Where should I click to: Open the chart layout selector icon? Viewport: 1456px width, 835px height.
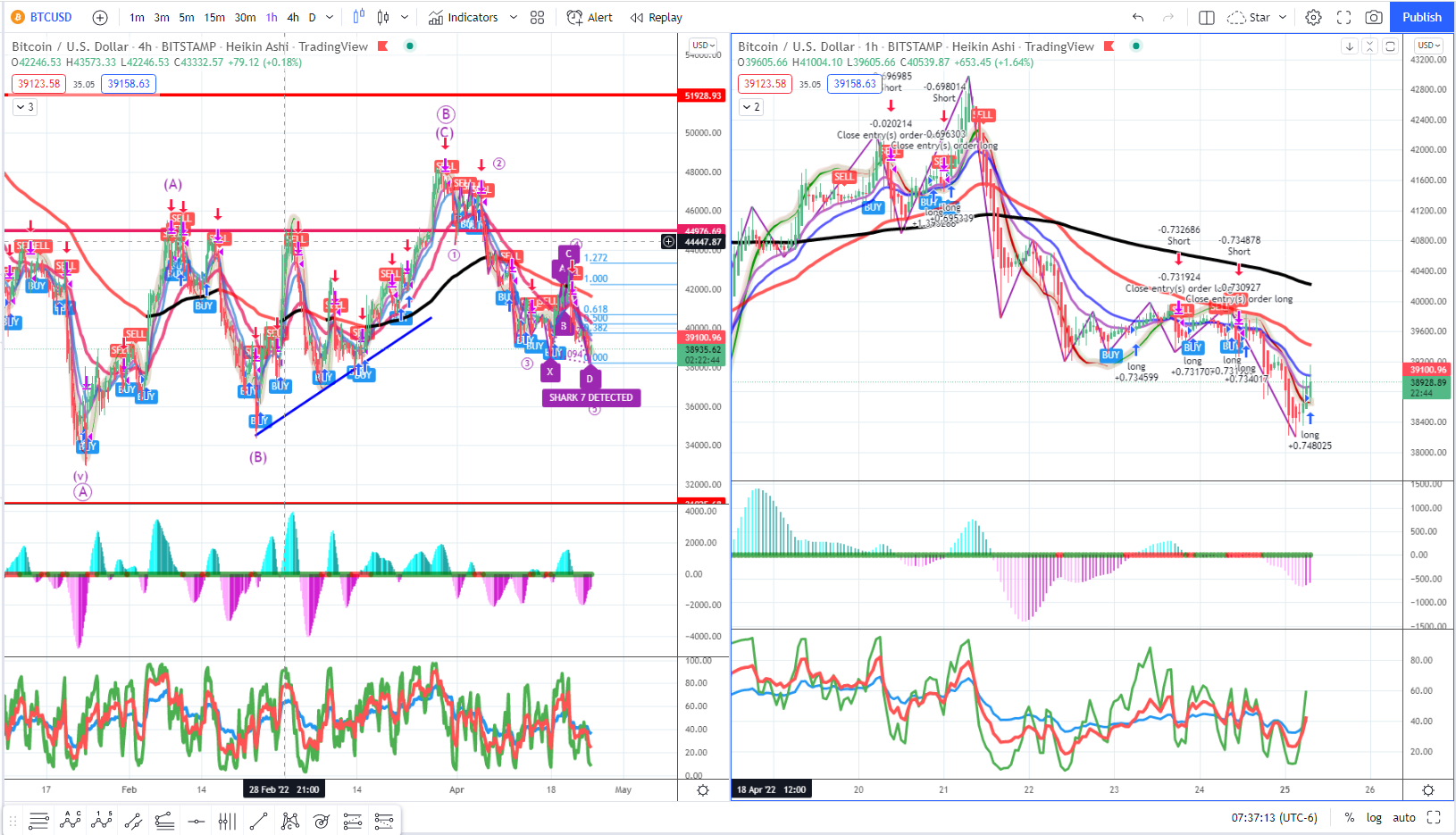tap(1207, 17)
